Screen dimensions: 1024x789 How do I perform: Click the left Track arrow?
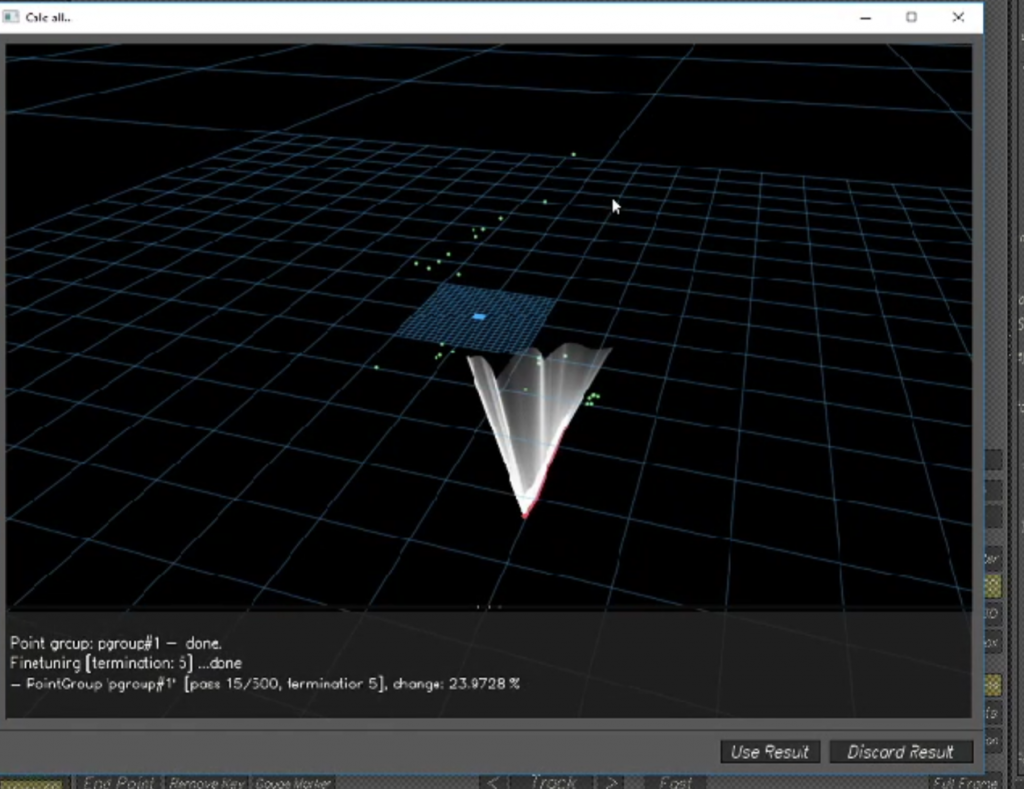492,782
